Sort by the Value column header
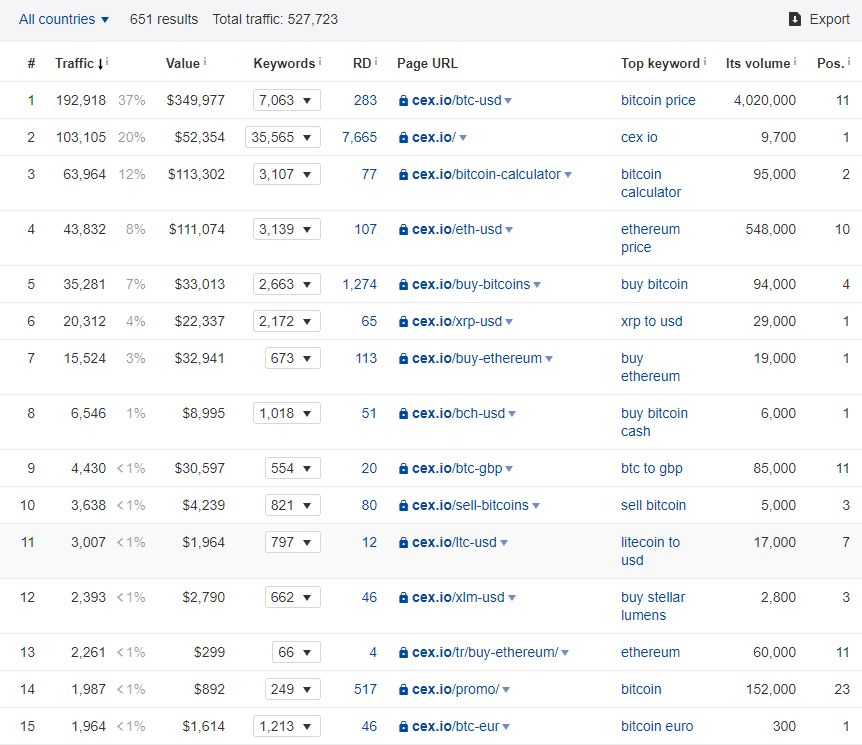 coord(183,63)
